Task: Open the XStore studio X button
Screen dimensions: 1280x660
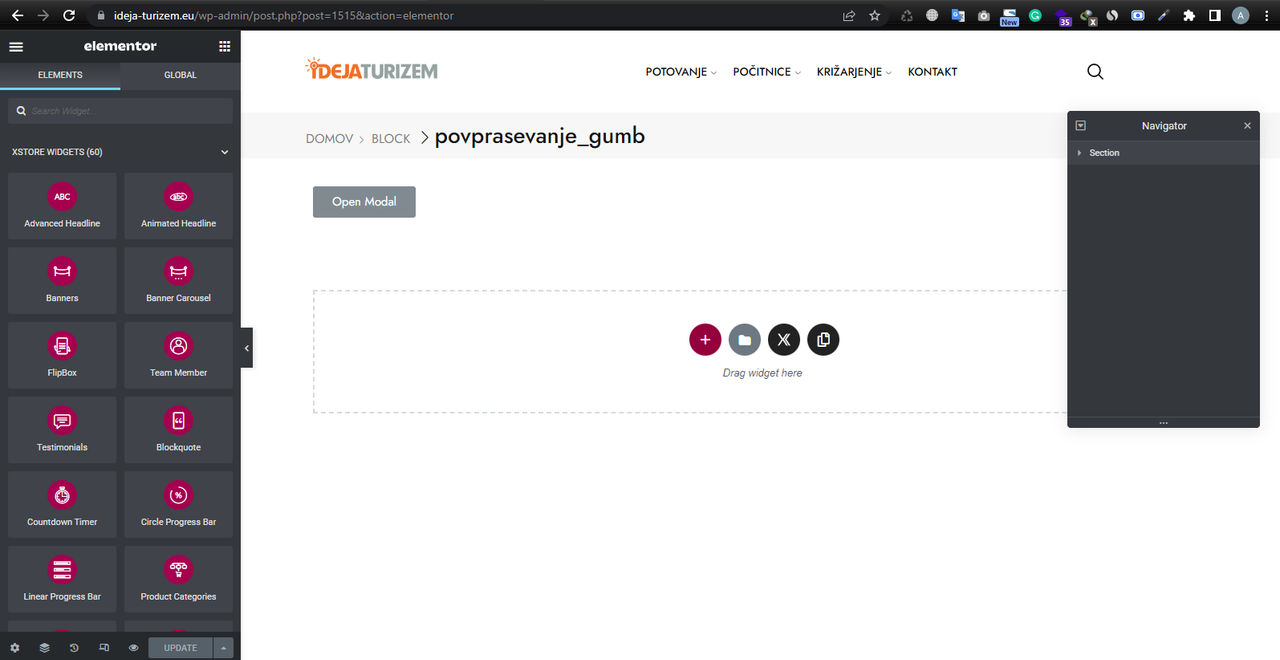Action: [x=784, y=340]
